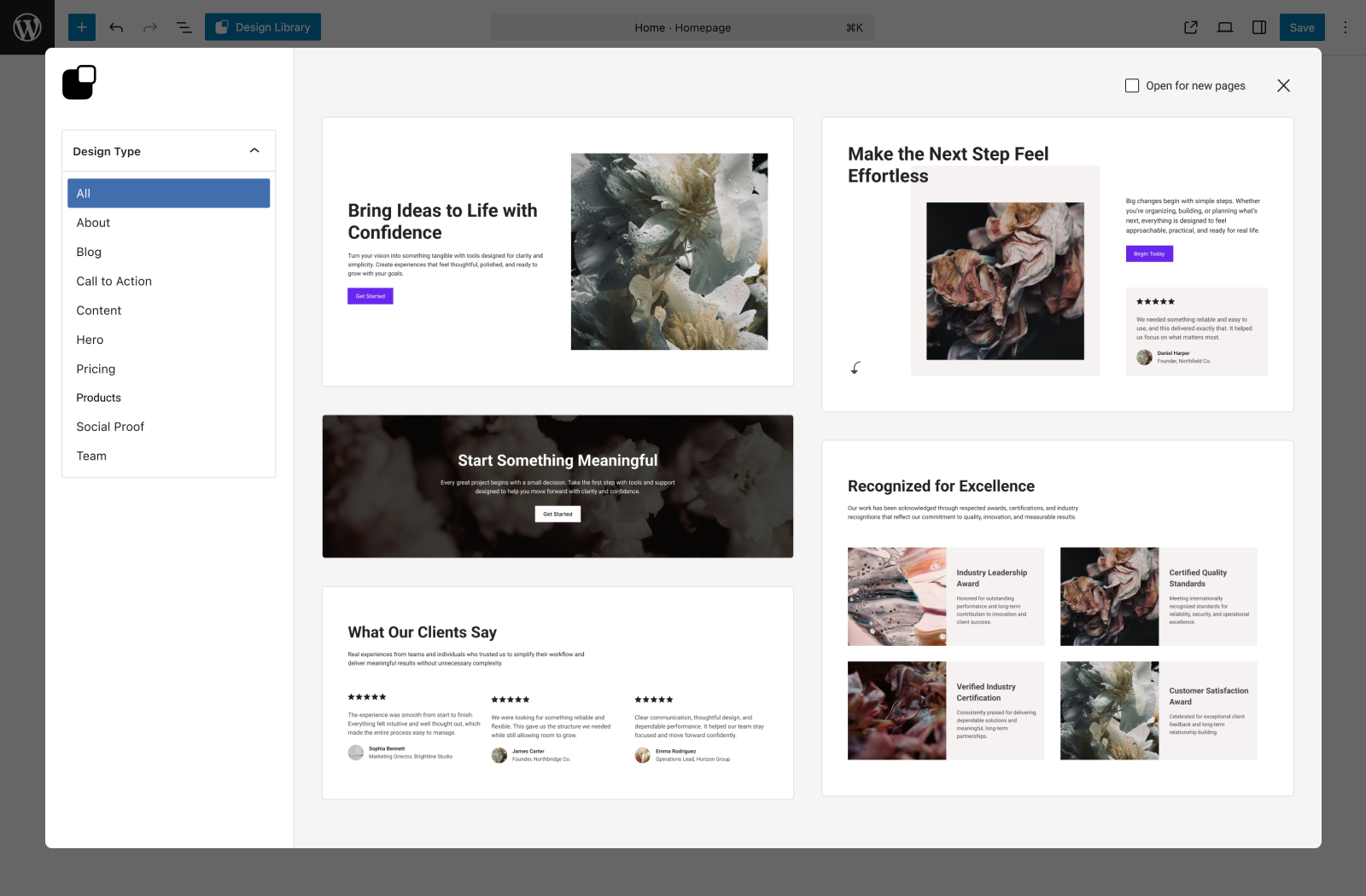Undo the last change
This screenshot has height=896, width=1366.
[x=116, y=27]
